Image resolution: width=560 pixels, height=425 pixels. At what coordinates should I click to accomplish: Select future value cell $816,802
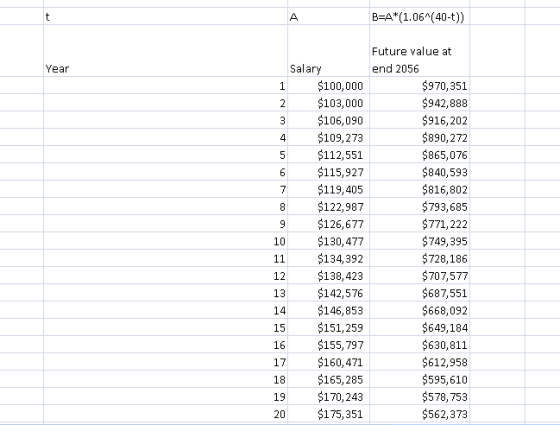tap(419, 189)
